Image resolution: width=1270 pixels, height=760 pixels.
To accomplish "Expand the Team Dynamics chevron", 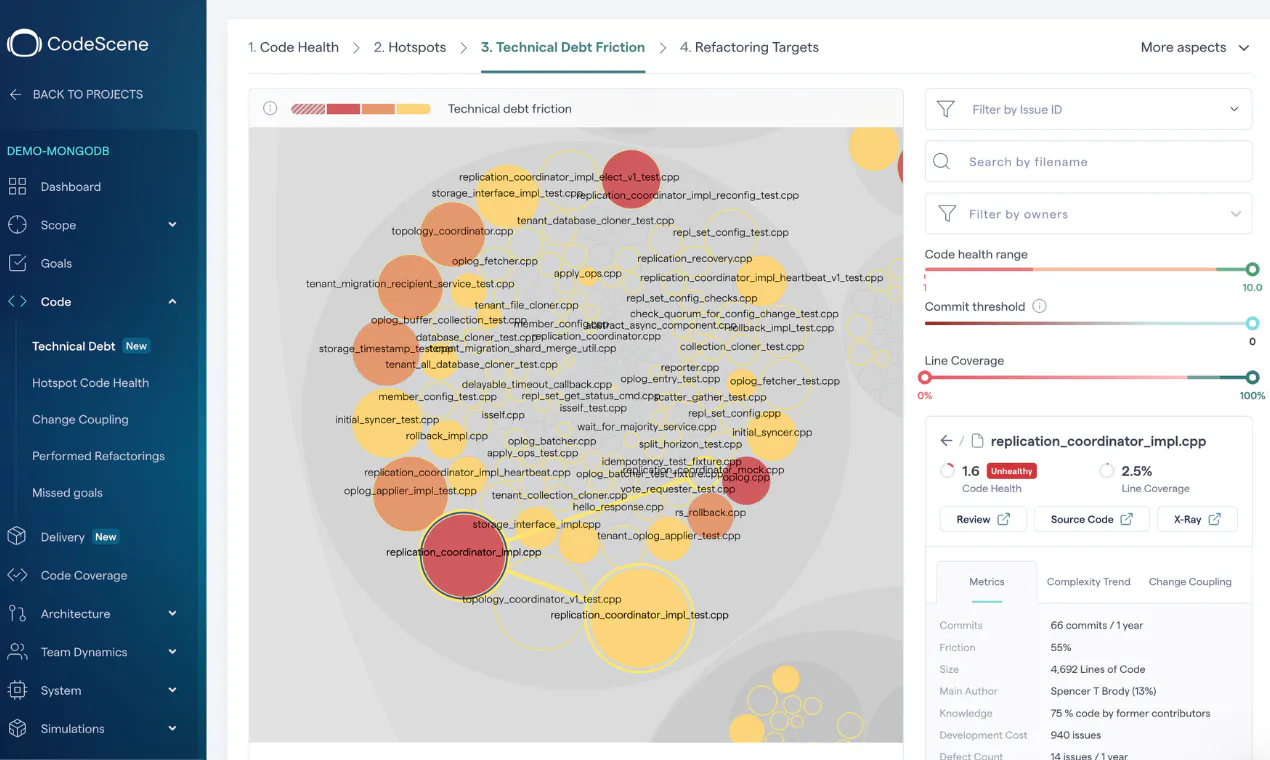I will click(x=172, y=652).
